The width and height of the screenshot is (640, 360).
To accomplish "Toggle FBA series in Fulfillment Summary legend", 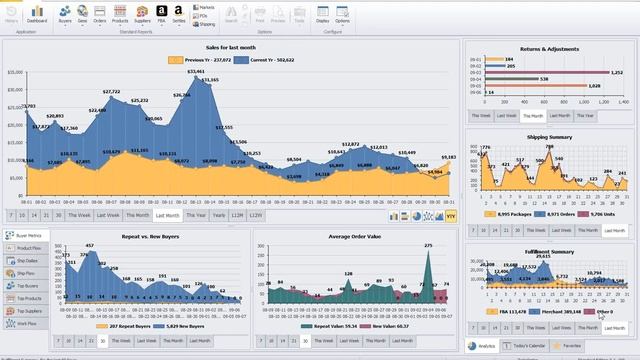I will point(506,311).
